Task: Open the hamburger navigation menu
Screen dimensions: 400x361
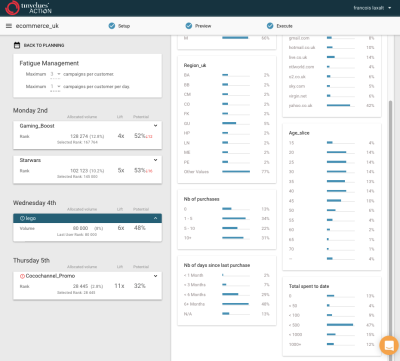Action: coord(9,26)
